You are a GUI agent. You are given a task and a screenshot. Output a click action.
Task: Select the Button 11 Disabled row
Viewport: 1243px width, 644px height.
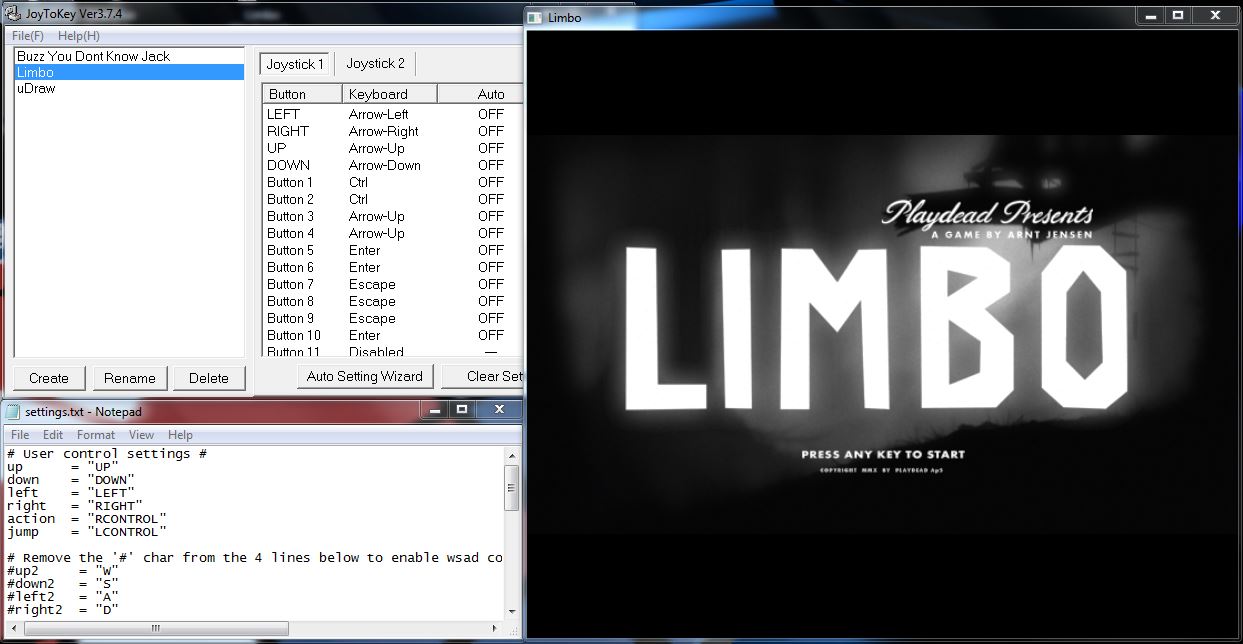pos(392,351)
